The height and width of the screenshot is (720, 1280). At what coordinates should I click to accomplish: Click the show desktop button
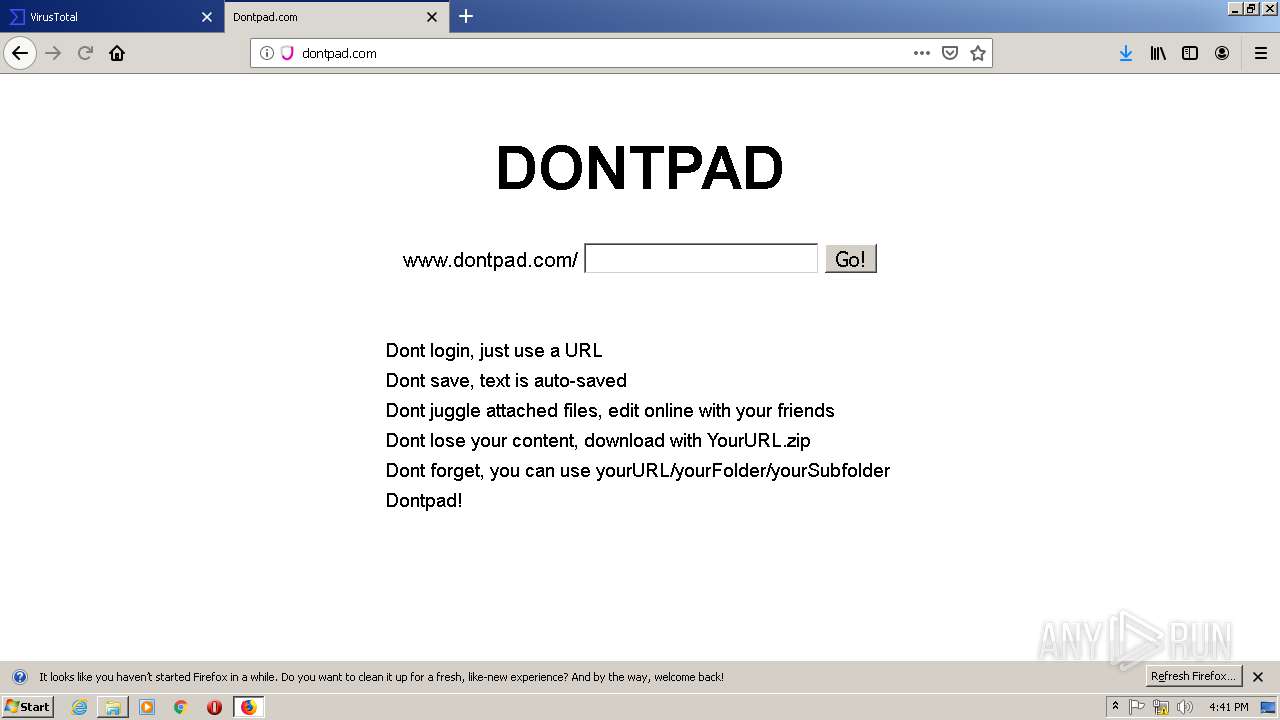(x=1268, y=707)
